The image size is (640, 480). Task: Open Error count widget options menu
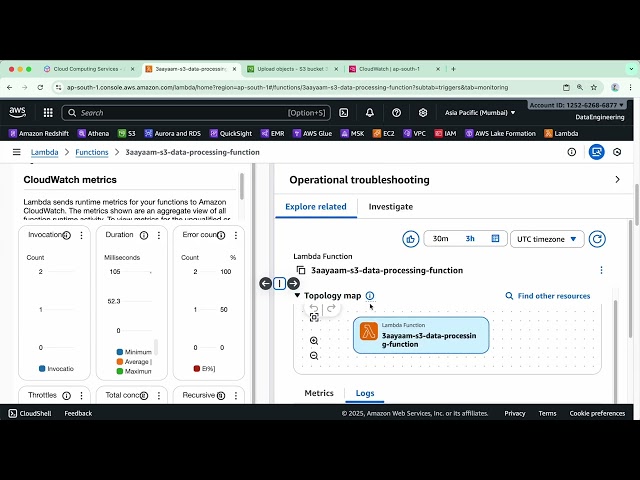tap(236, 236)
